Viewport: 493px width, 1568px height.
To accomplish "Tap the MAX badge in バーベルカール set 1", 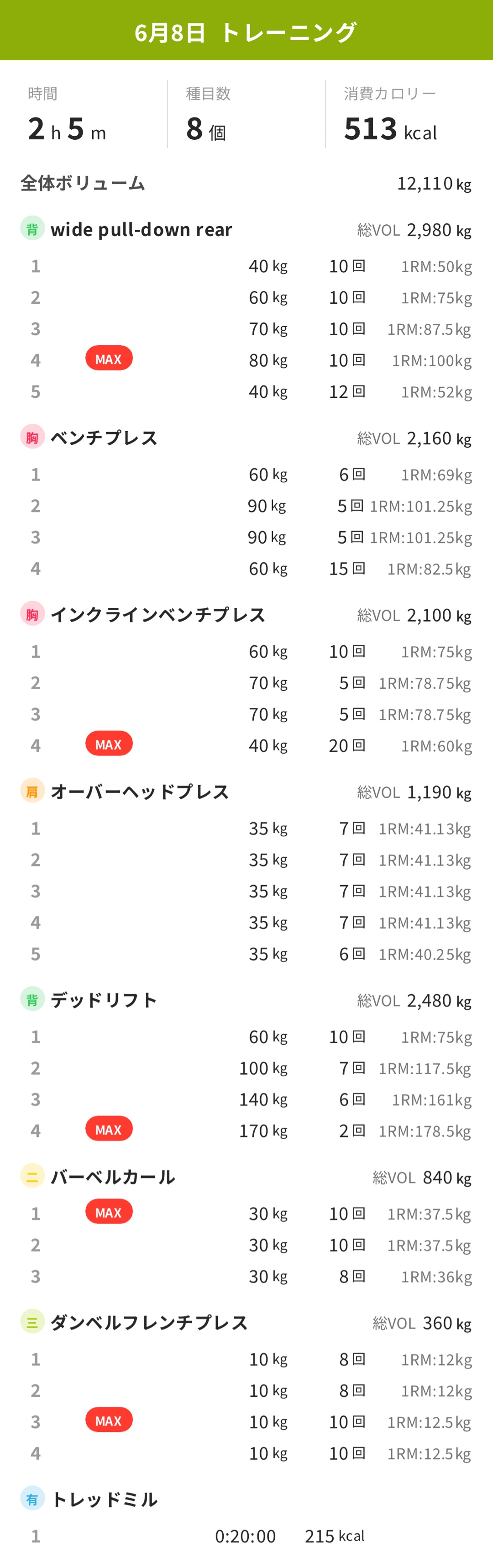I will pyautogui.click(x=109, y=1212).
